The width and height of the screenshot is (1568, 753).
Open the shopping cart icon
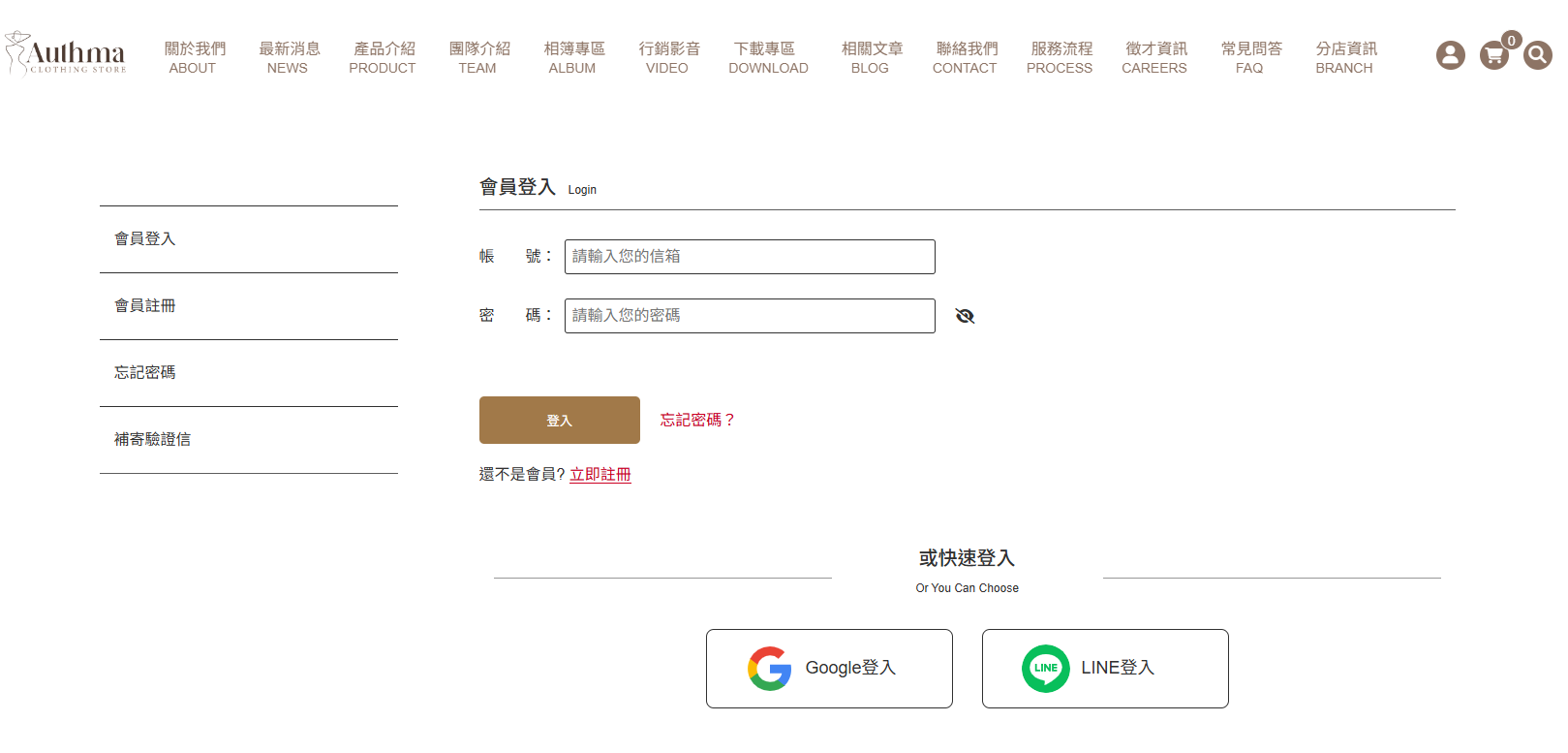point(1493,55)
